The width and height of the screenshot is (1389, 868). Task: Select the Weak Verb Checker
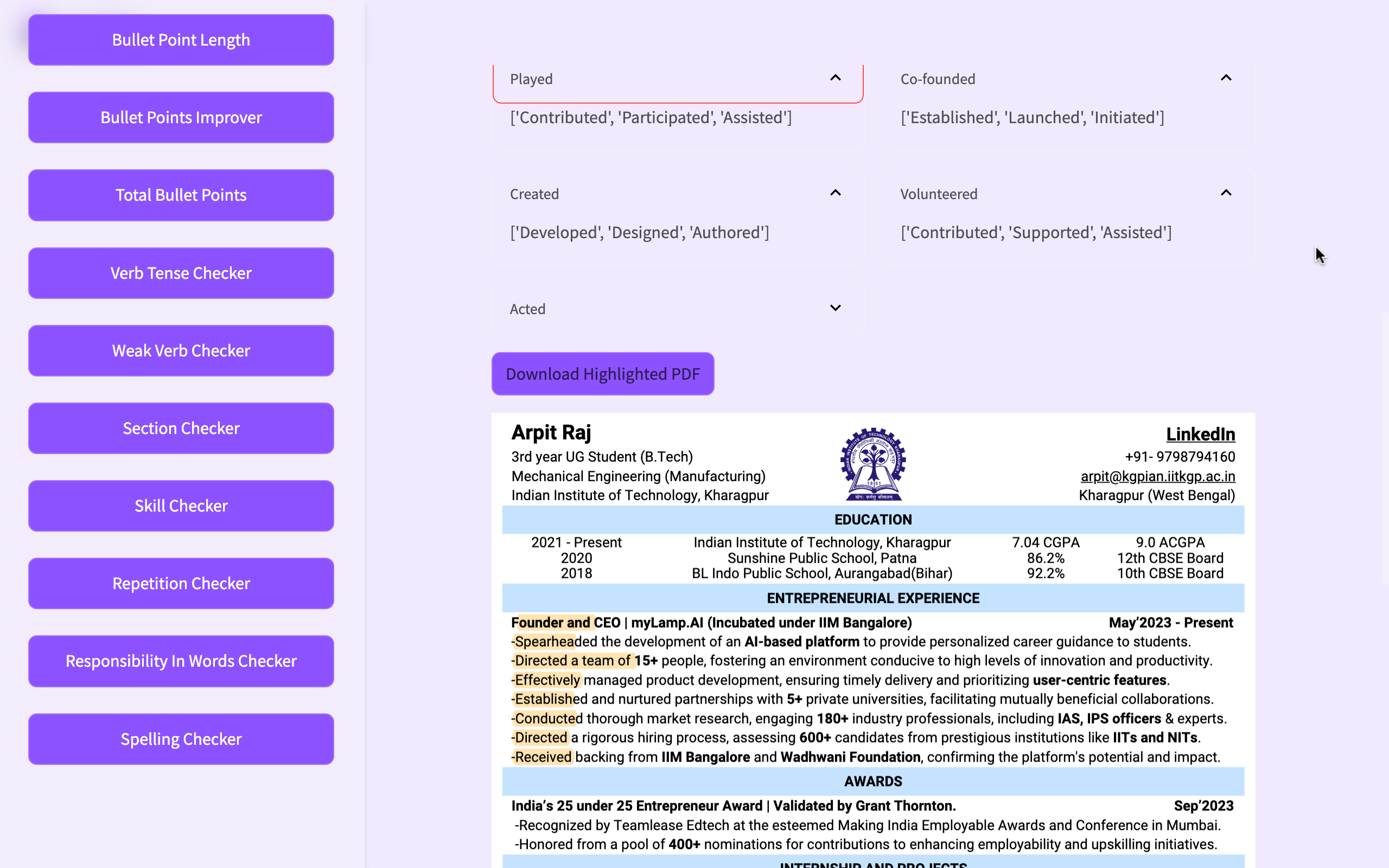point(181,350)
